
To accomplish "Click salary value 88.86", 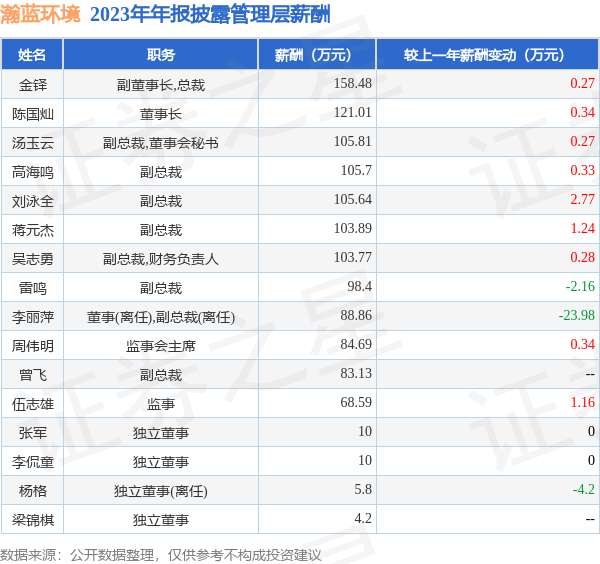I will tap(356, 316).
